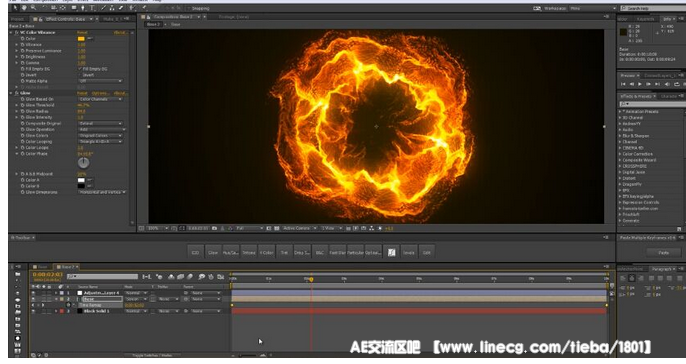This screenshot has height=364, width=686.
Task: Expand the Distort effects category
Action: pos(620,178)
